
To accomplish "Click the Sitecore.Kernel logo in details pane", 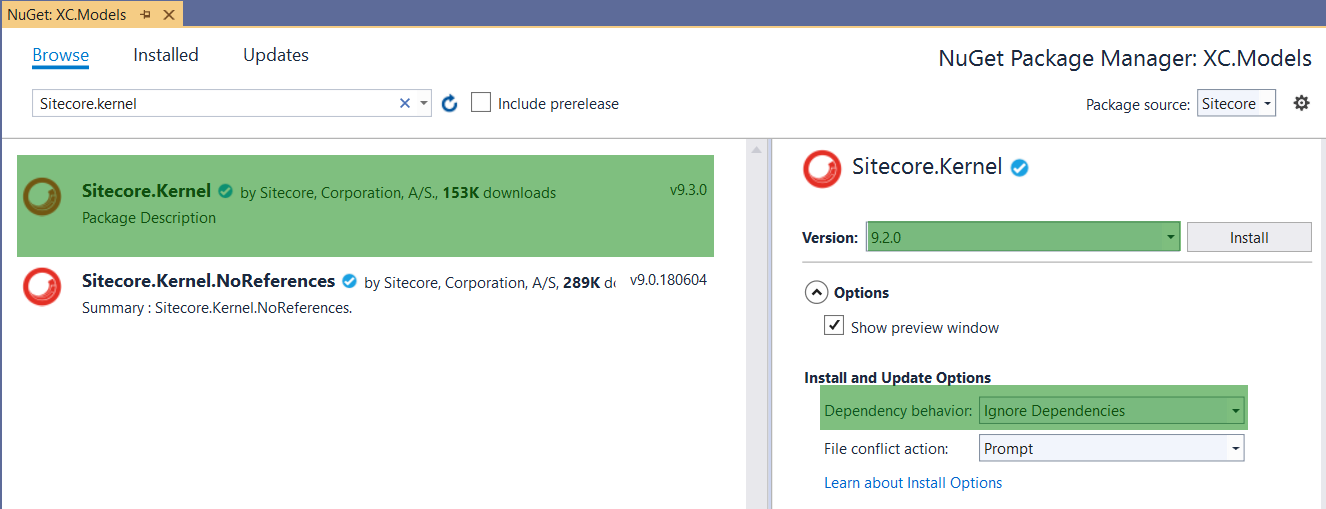I will (823, 169).
